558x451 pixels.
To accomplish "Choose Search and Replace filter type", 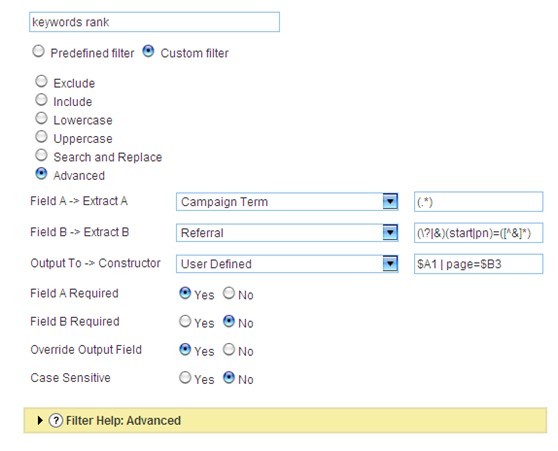I will (x=41, y=155).
